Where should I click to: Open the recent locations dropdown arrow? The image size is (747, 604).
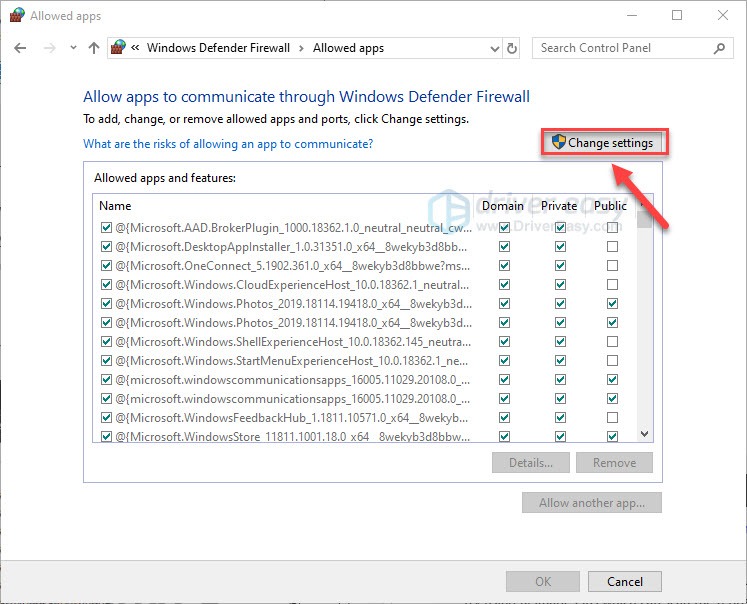click(73, 48)
